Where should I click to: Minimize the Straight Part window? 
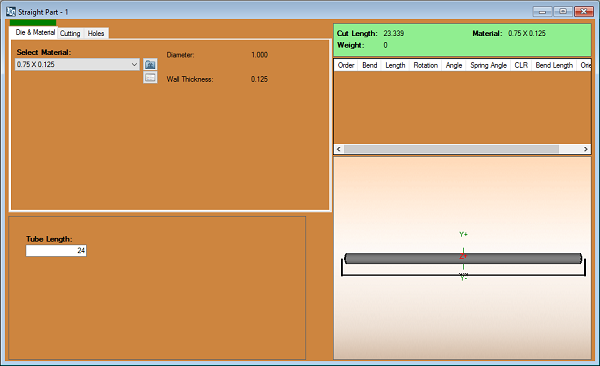pyautogui.click(x=542, y=11)
